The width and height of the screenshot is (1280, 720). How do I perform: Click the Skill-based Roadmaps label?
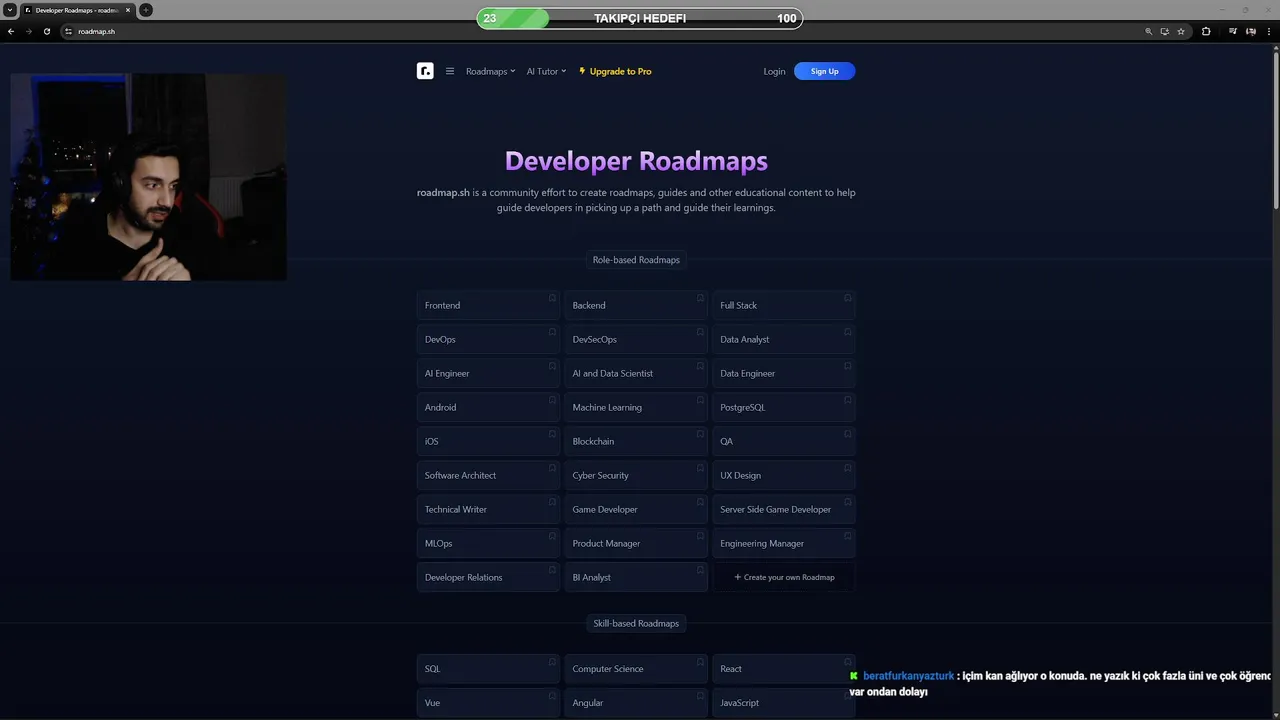click(x=636, y=623)
